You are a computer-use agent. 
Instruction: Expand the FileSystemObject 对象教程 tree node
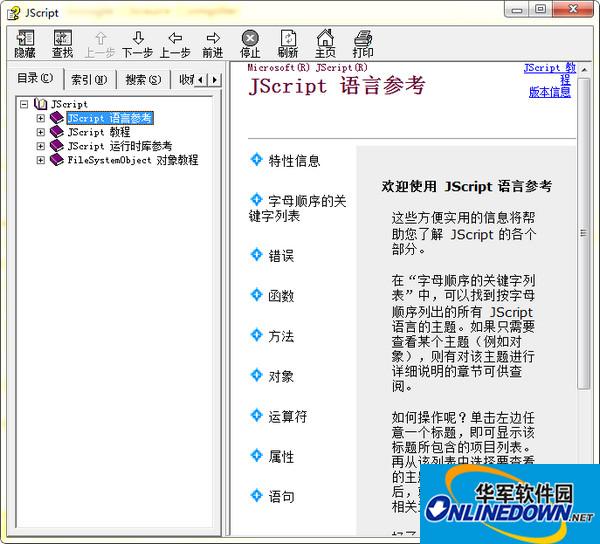[x=41, y=160]
